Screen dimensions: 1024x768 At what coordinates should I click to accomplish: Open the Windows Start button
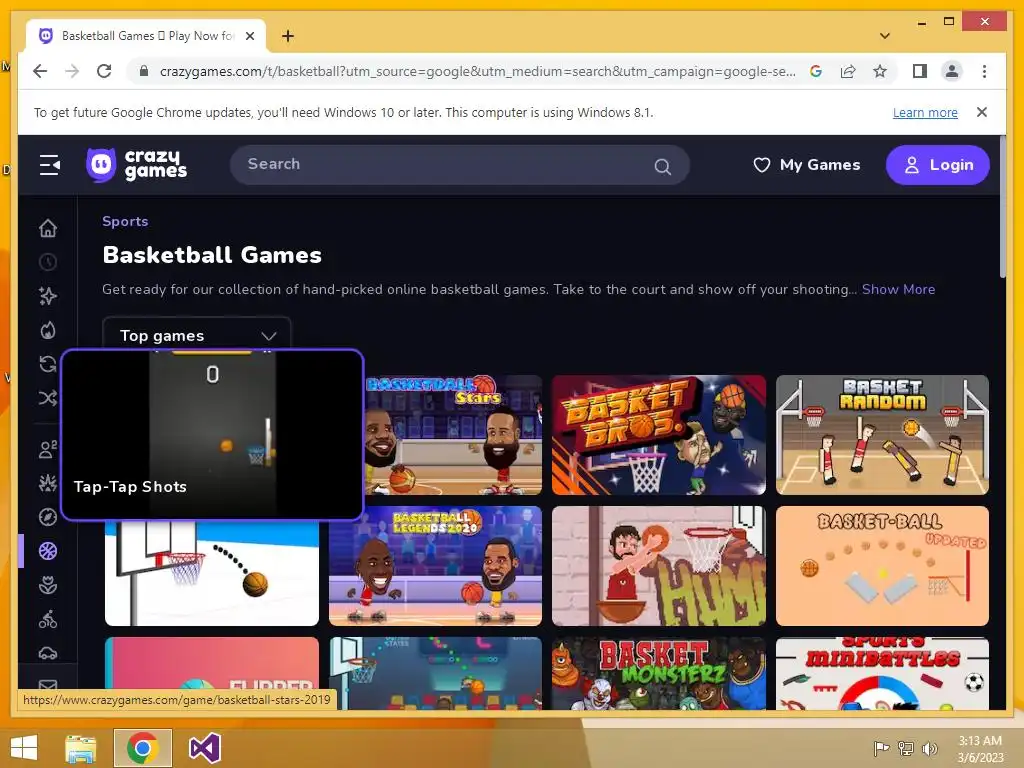tap(24, 748)
